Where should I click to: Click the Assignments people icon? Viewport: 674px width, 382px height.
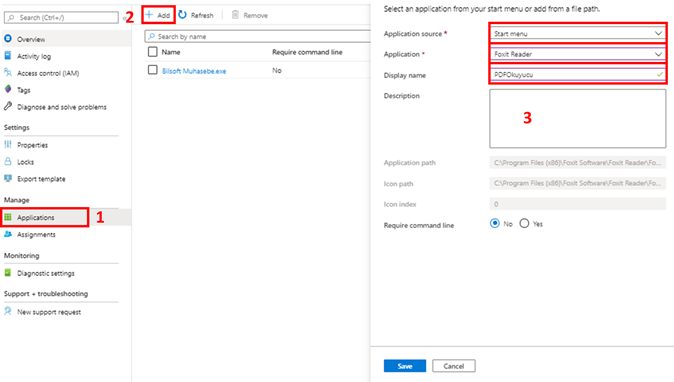8,234
